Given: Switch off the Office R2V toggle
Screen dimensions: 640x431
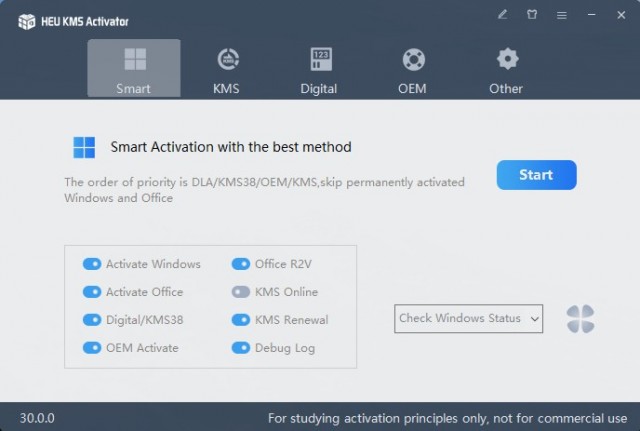Looking at the screenshot, I should tap(241, 264).
